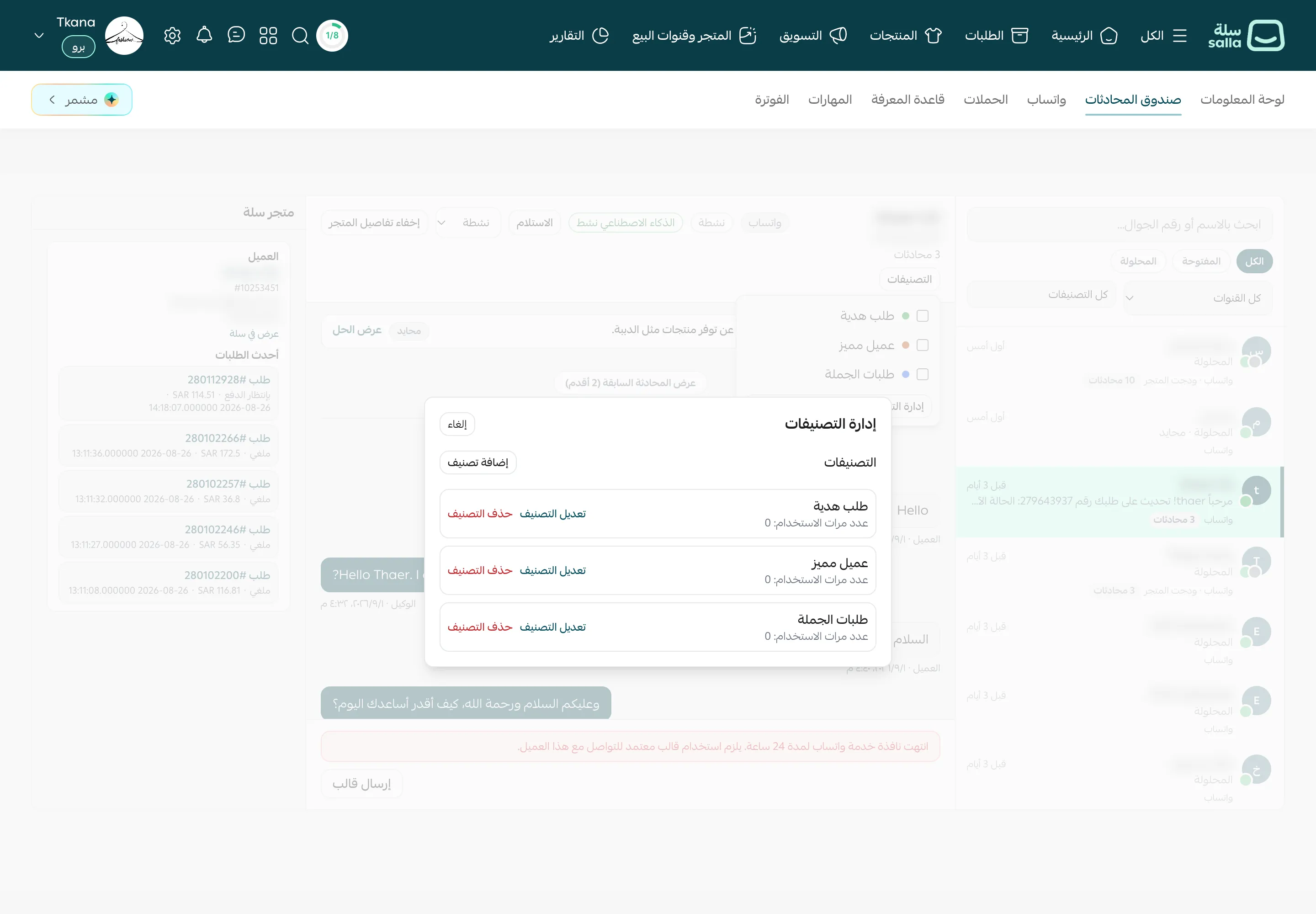Open the settings gear icon

click(x=172, y=36)
